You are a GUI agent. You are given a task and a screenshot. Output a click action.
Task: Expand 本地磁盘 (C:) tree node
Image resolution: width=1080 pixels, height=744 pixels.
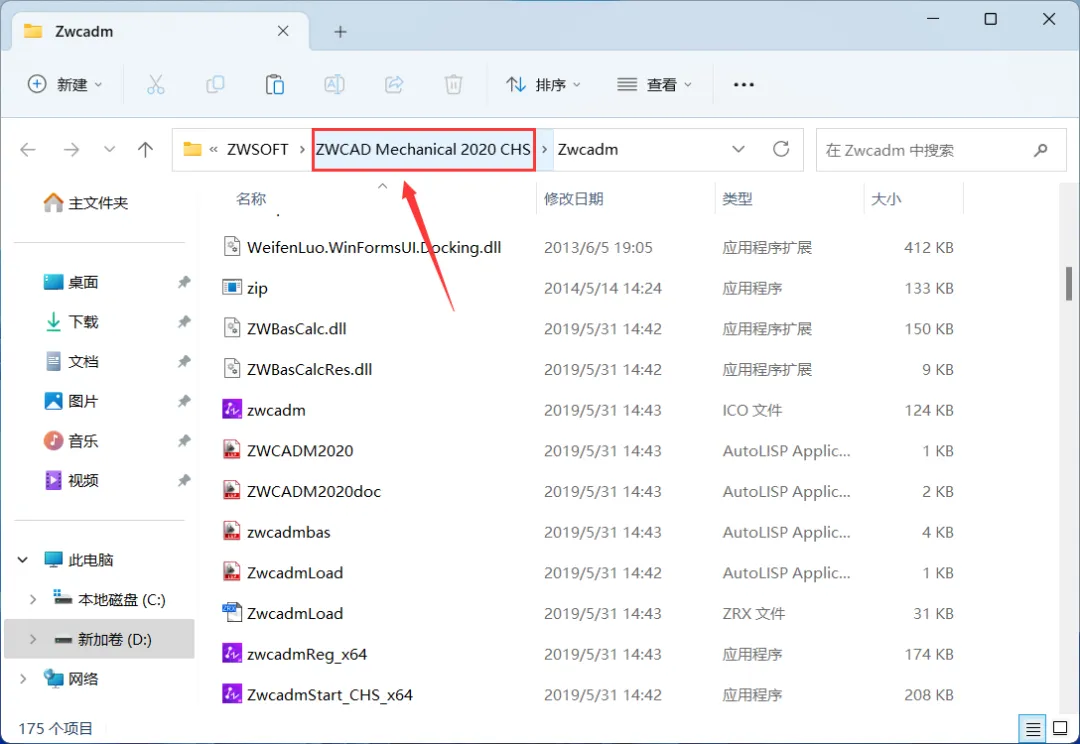(x=32, y=599)
